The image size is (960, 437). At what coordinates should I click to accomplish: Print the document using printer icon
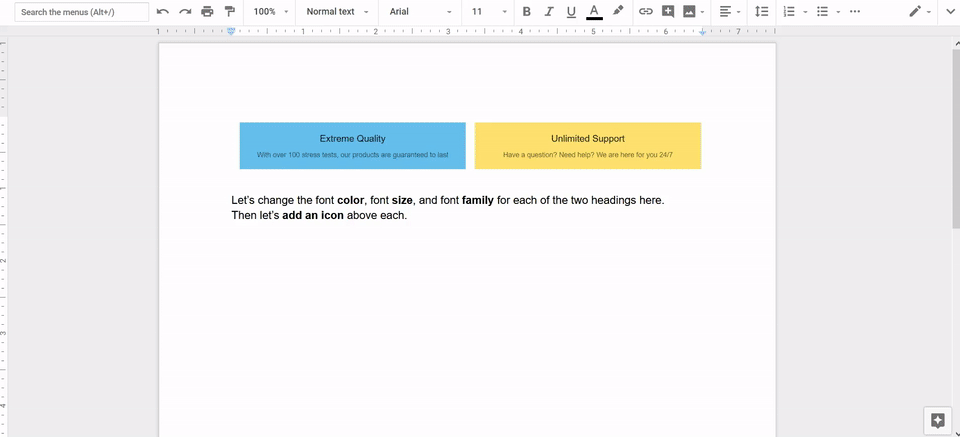coord(207,12)
